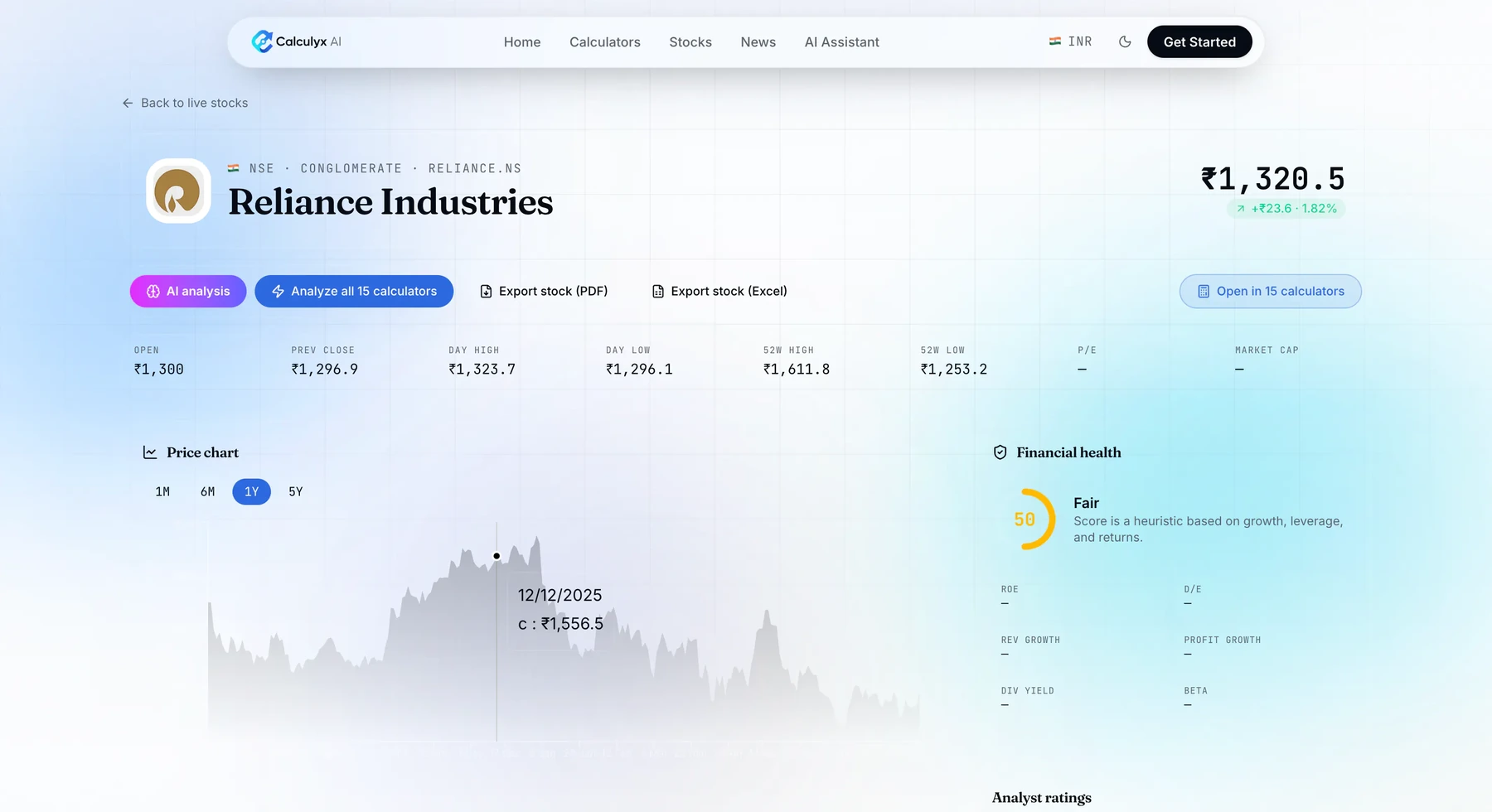
Task: Click the financial health score gauge 50
Action: point(1026,520)
